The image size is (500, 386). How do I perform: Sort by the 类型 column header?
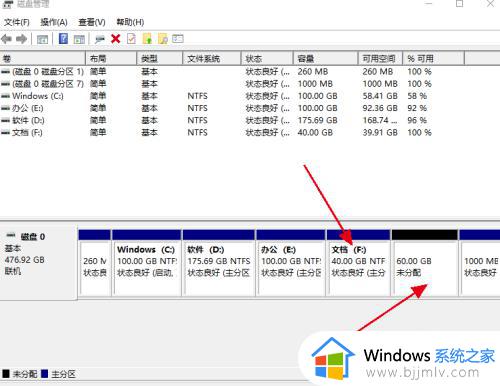160,59
